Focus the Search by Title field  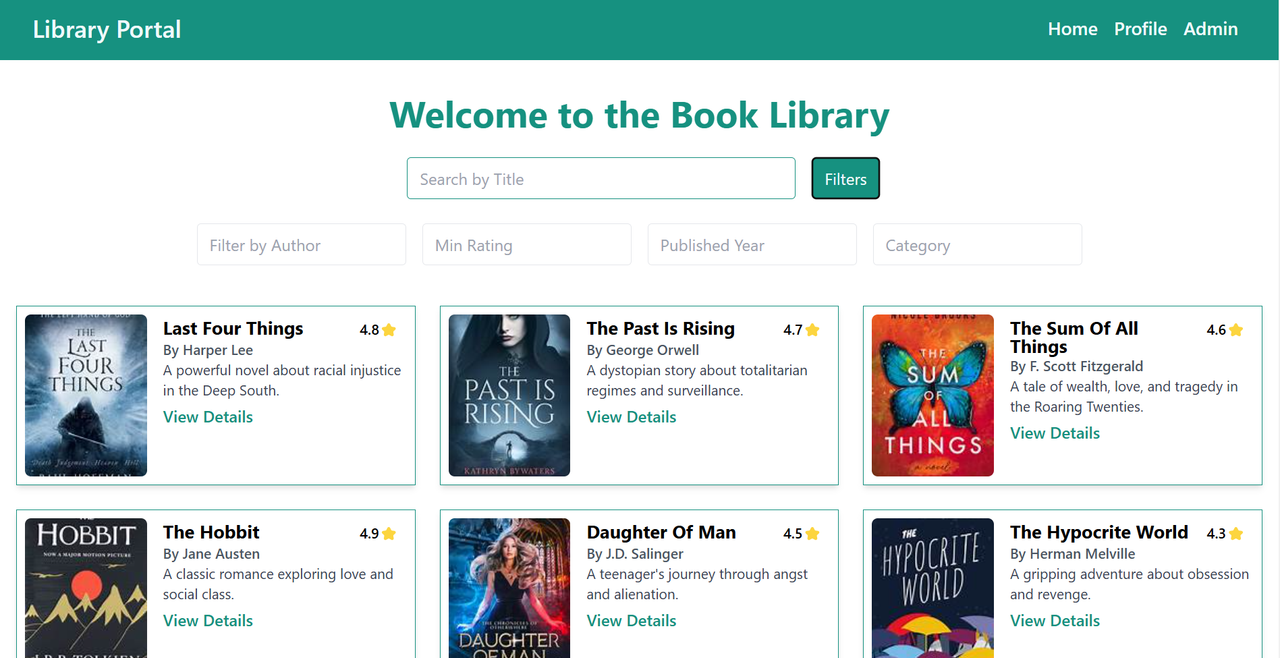[601, 179]
